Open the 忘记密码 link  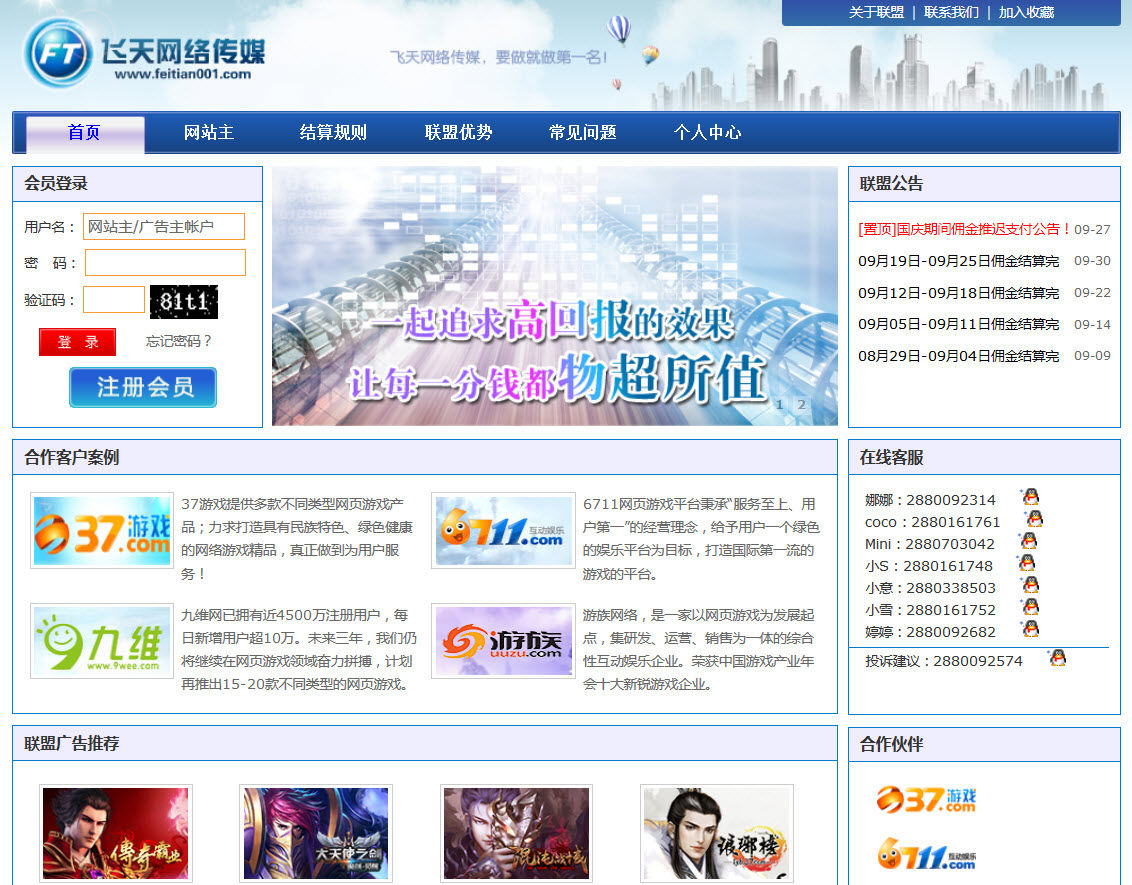click(x=179, y=341)
